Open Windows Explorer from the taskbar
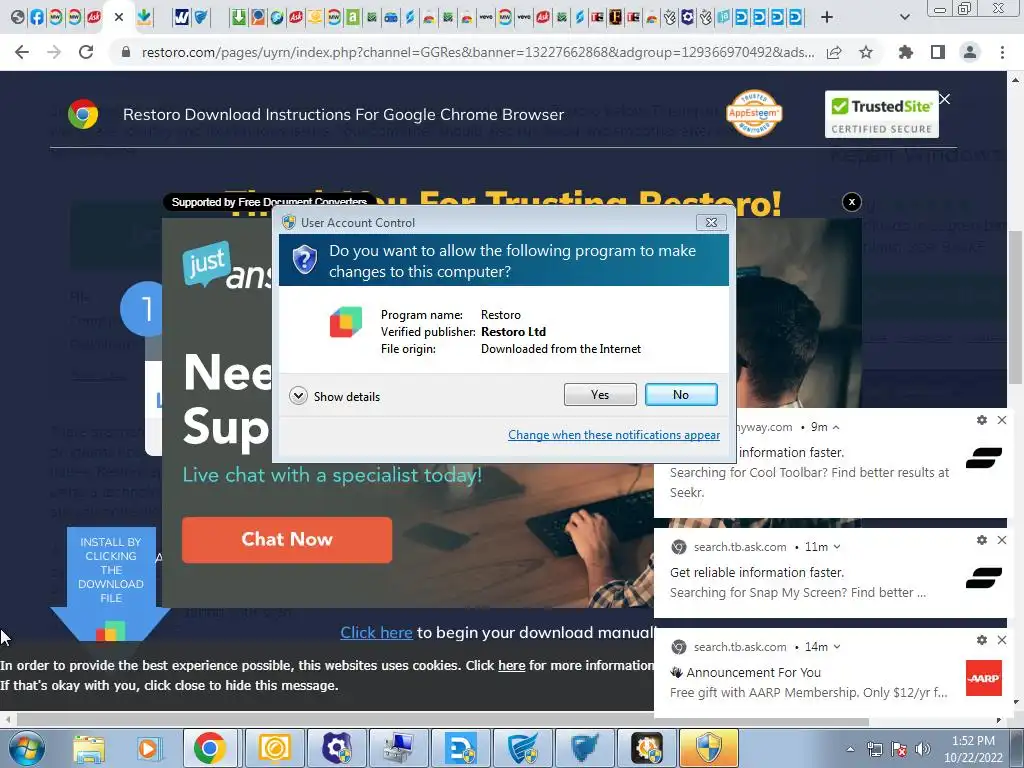 click(x=89, y=748)
